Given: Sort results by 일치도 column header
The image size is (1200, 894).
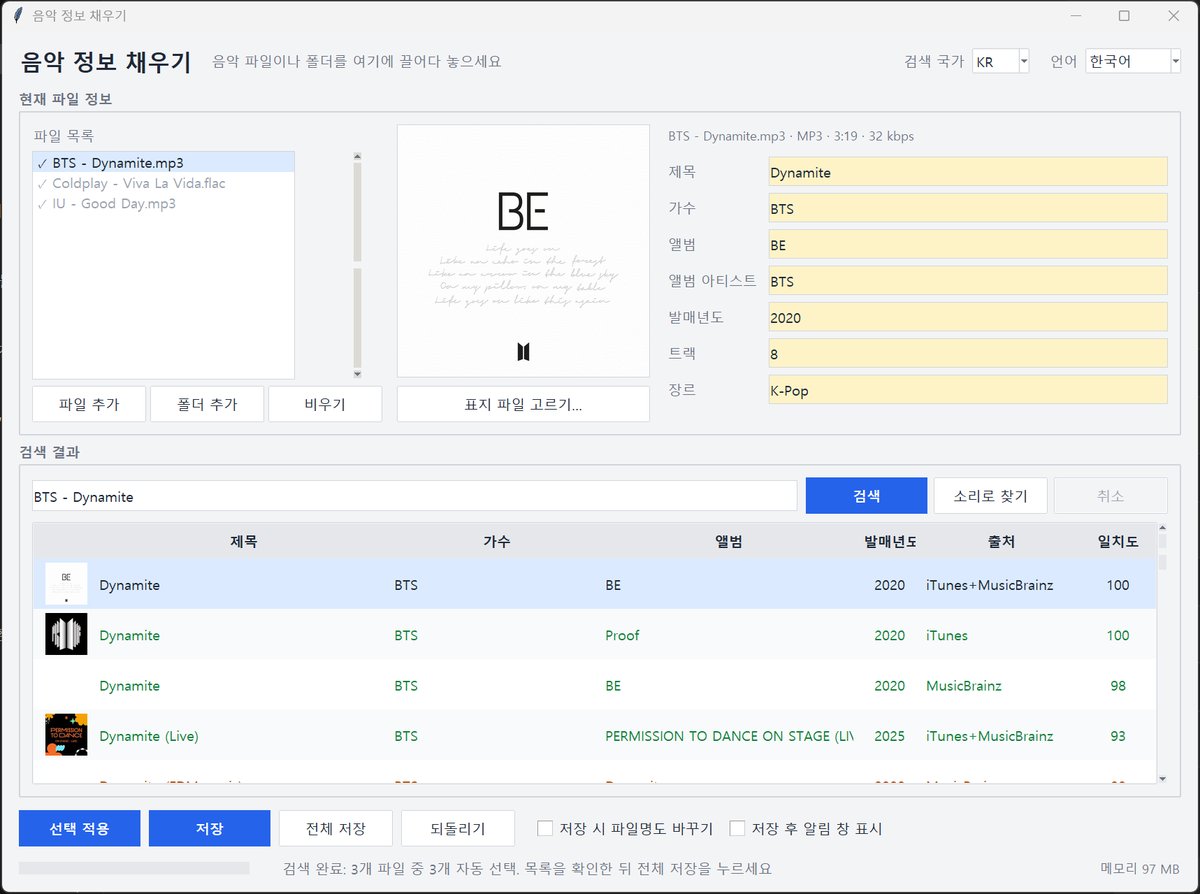Looking at the screenshot, I should 1118,541.
